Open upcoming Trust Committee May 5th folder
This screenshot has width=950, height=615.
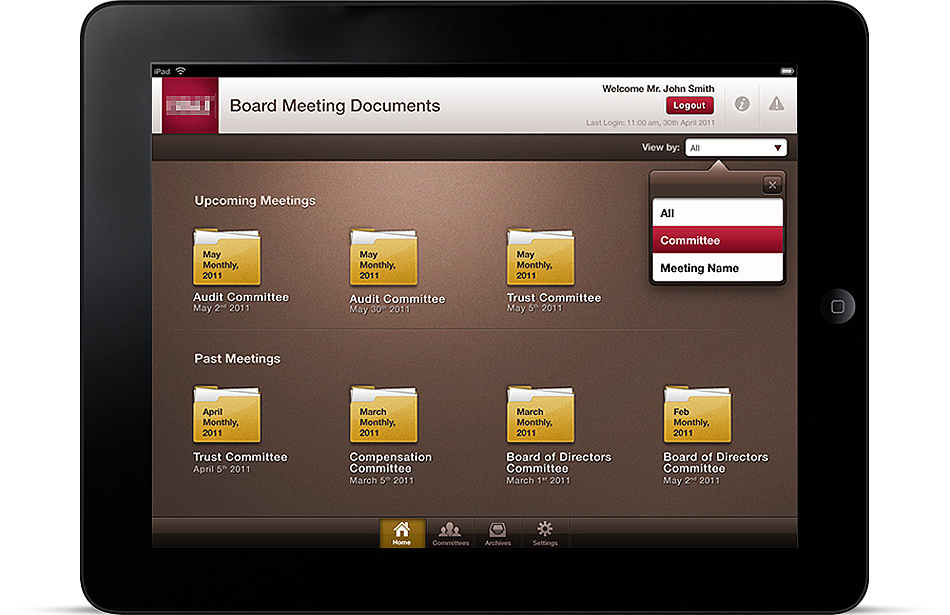click(540, 257)
